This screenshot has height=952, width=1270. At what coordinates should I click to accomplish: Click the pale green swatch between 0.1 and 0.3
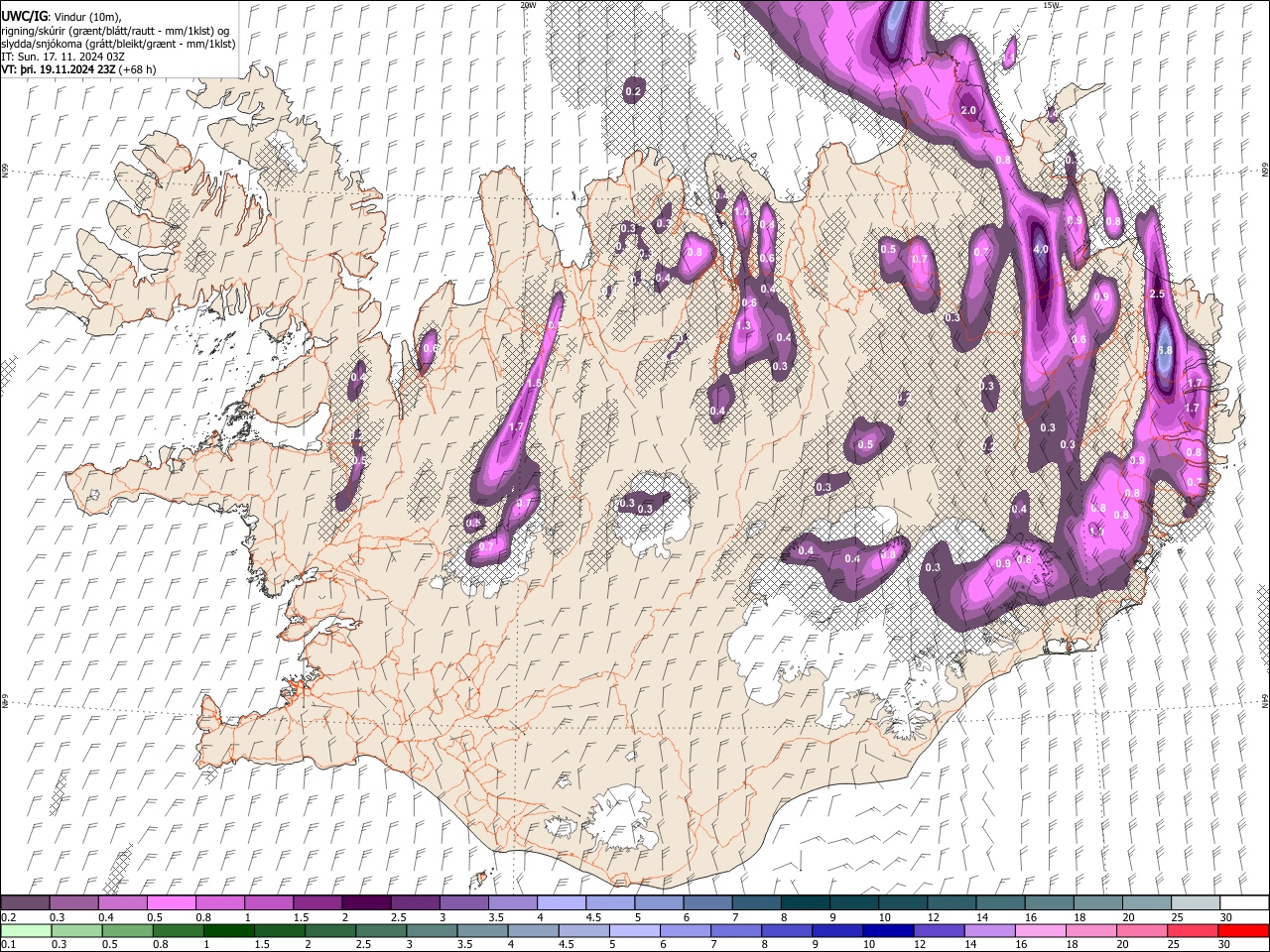click(26, 930)
